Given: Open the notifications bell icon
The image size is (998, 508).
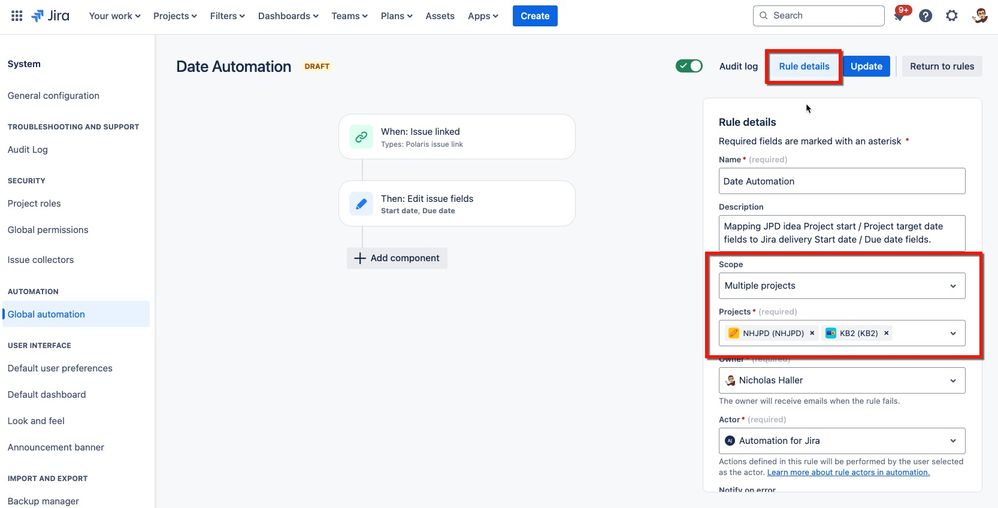Looking at the screenshot, I should pyautogui.click(x=899, y=16).
